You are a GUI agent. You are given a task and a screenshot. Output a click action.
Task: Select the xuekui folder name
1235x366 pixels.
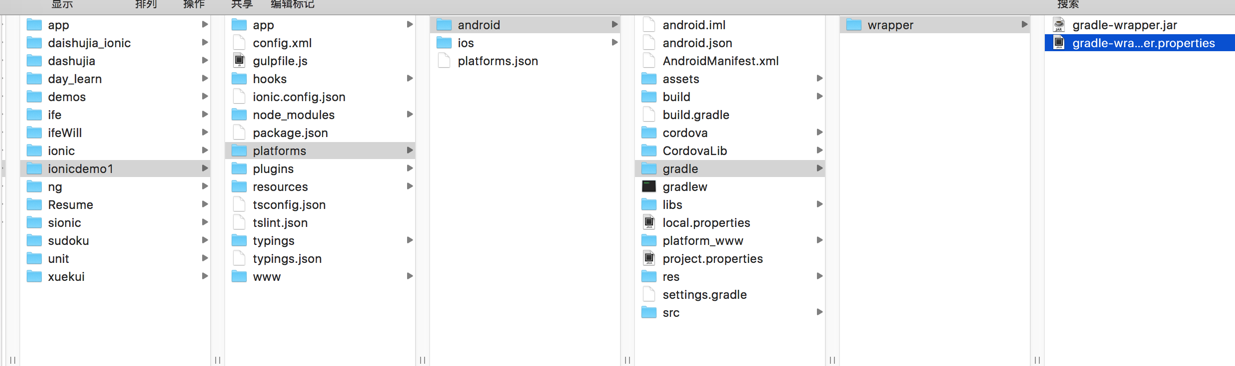click(x=66, y=277)
